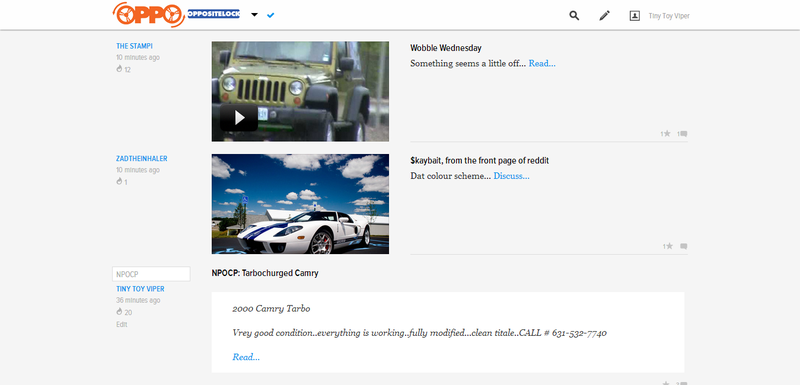Expand the blog dropdown arrow

click(254, 15)
